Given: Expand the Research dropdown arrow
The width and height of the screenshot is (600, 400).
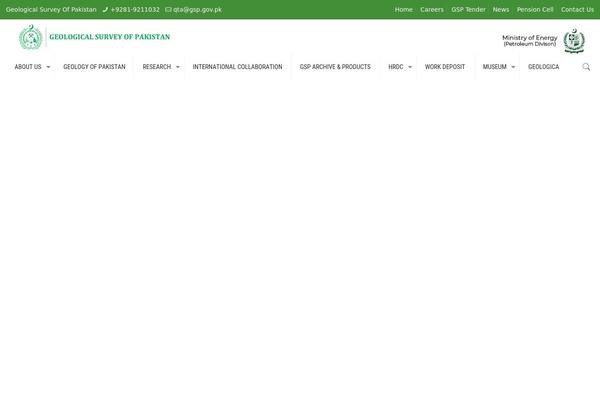Looking at the screenshot, I should click(178, 67).
